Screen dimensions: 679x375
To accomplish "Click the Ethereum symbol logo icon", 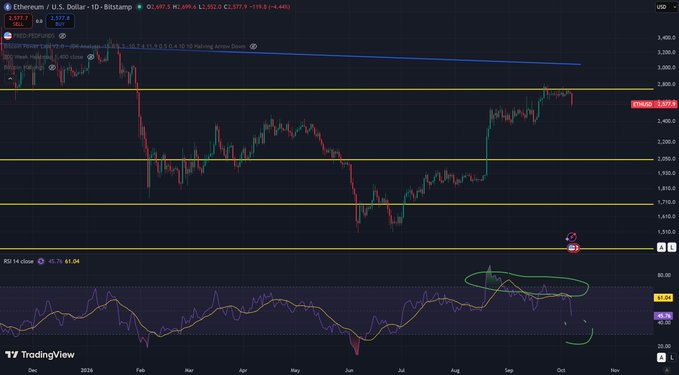I will [x=7, y=7].
